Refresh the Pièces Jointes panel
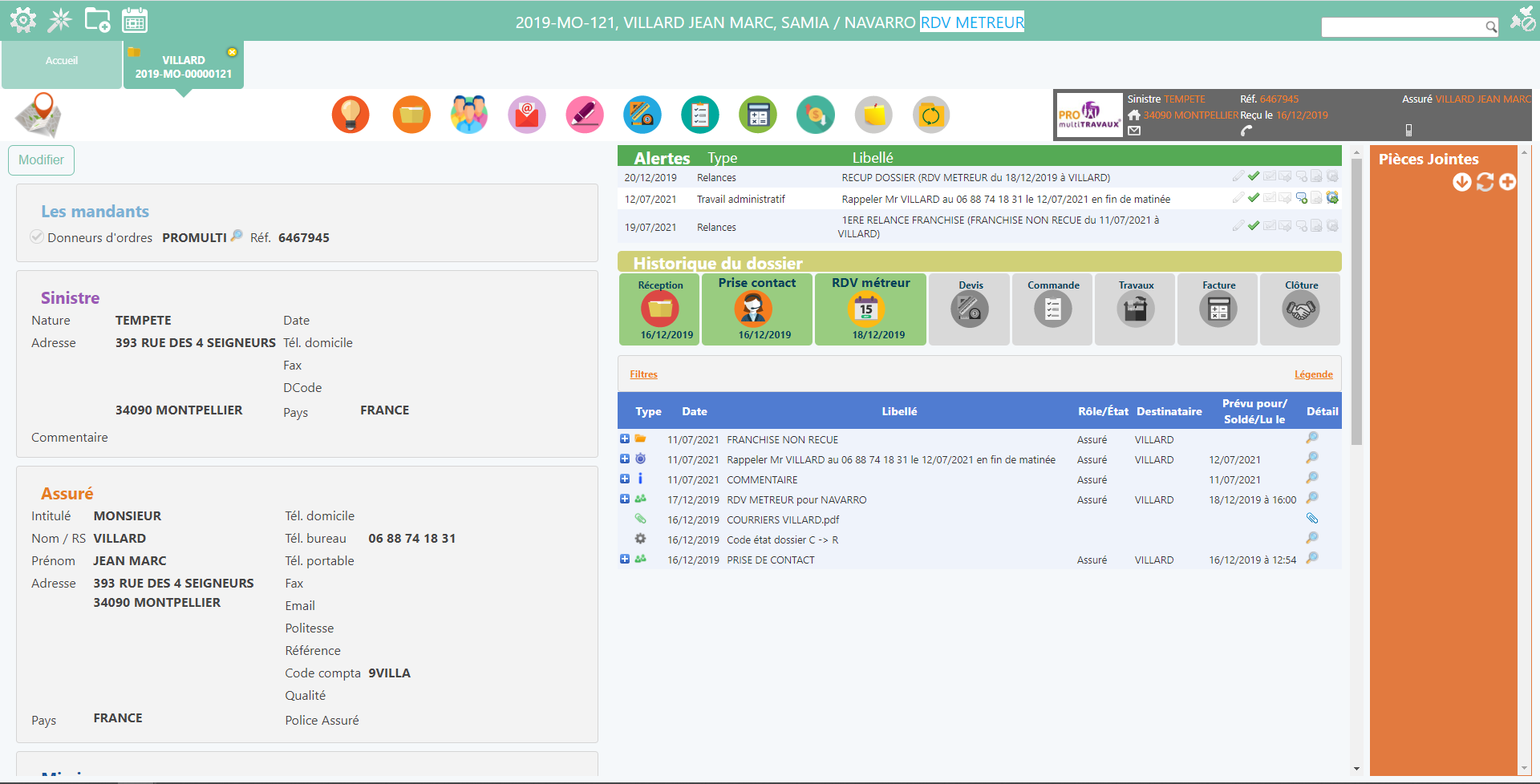This screenshot has height=784, width=1540. click(x=1485, y=183)
